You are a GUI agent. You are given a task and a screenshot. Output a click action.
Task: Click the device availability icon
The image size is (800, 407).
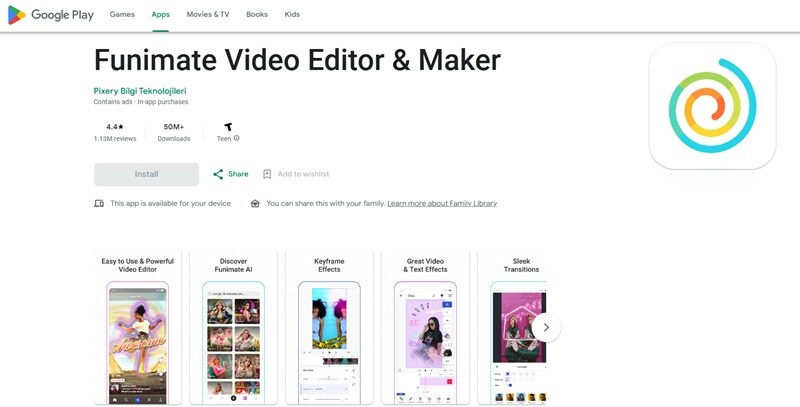tap(99, 204)
